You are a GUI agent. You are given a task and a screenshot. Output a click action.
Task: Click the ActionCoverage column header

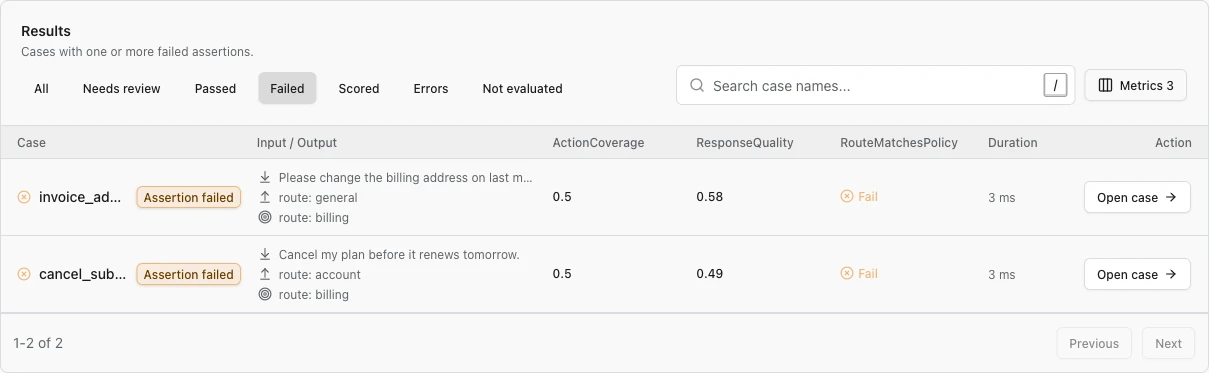tap(598, 143)
